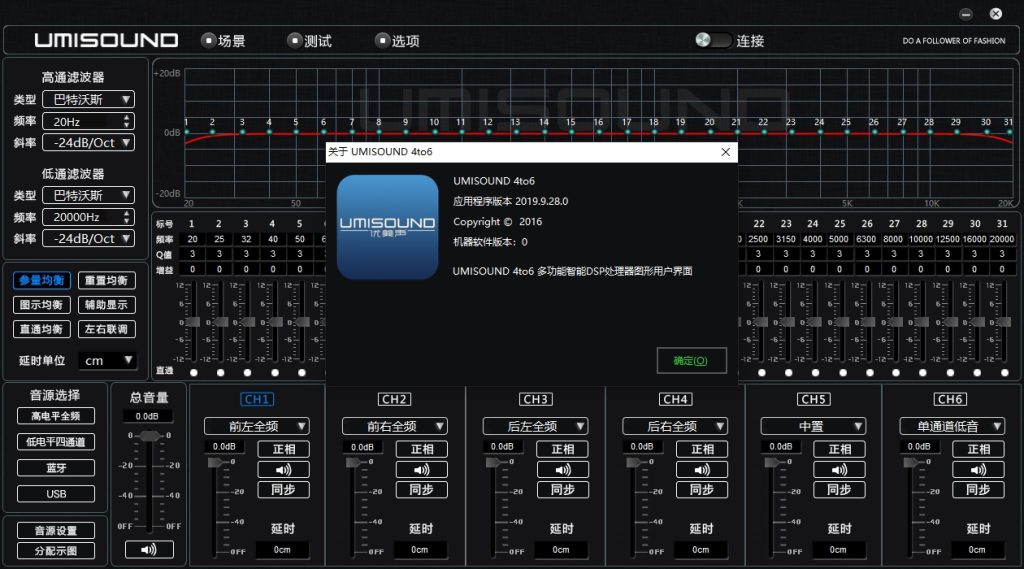Toggle the 连接 connection switch
This screenshot has width=1024, height=569.
pos(713,40)
